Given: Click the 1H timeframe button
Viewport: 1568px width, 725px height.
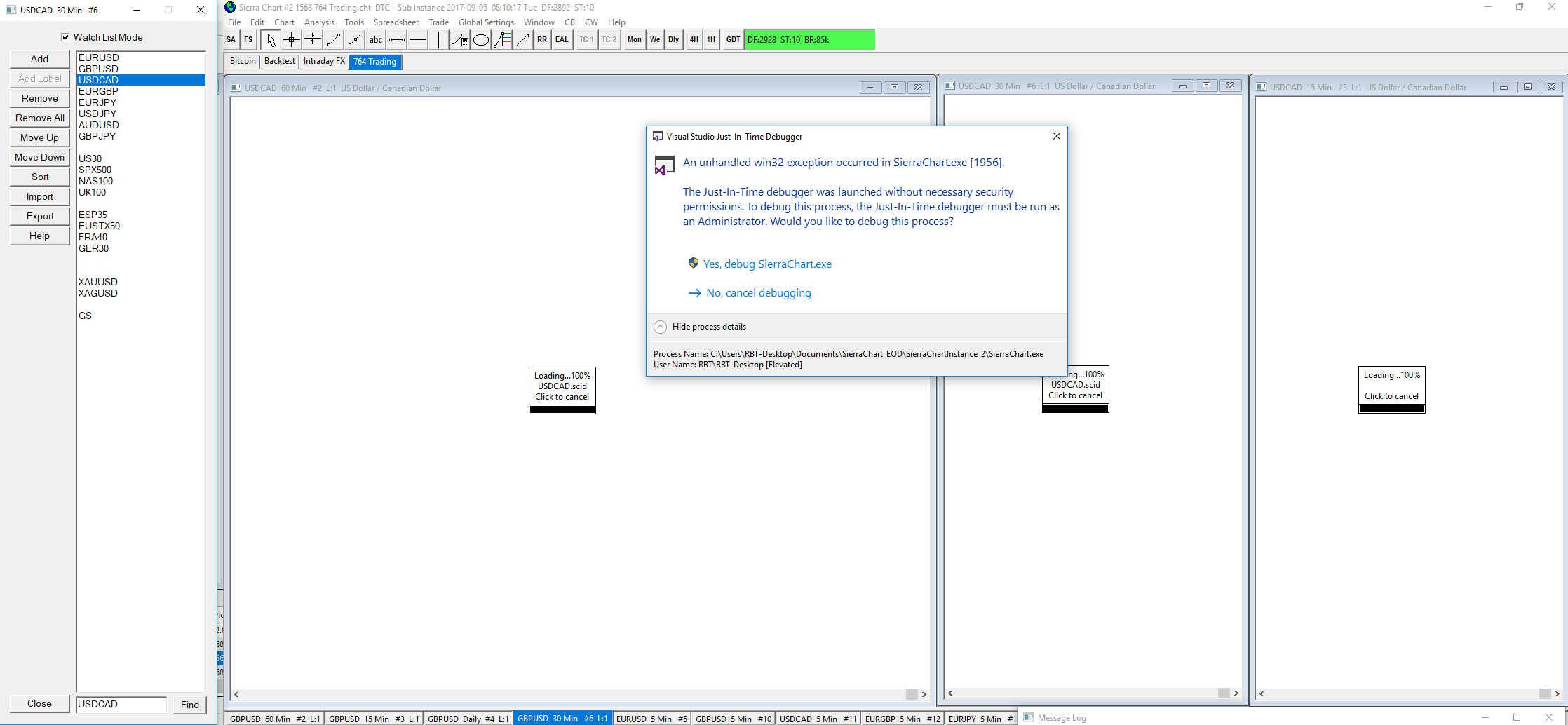Looking at the screenshot, I should 711,40.
